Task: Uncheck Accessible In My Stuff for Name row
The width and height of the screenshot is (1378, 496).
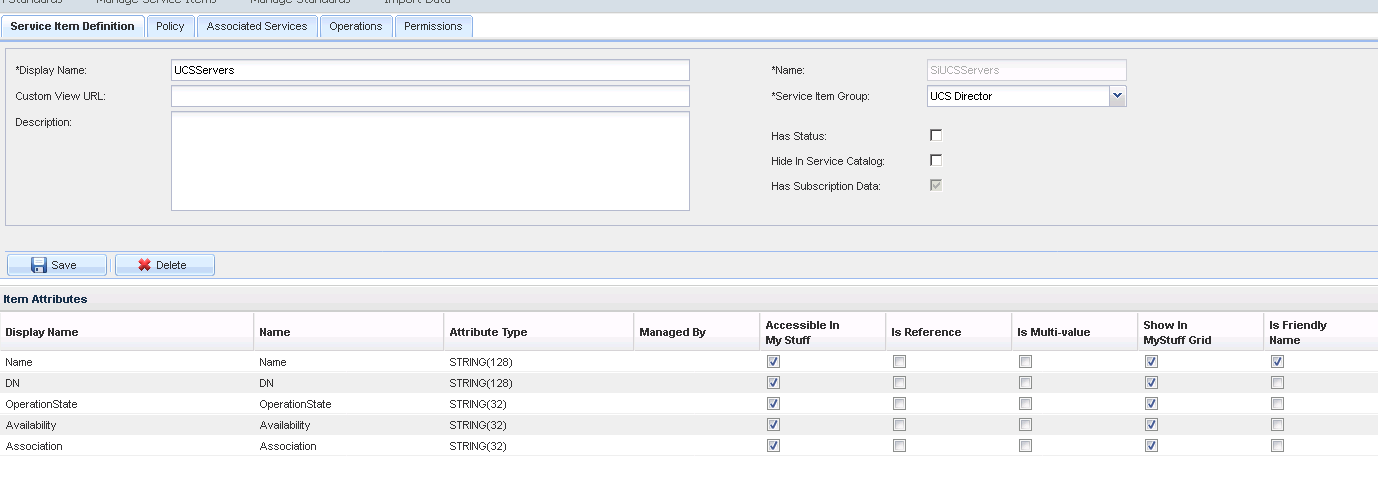Action: pyautogui.click(x=773, y=362)
